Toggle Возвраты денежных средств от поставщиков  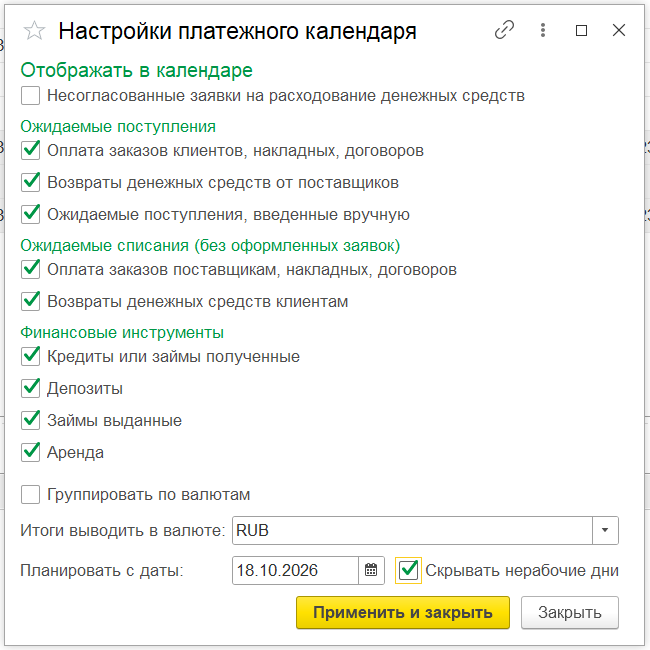30,182
